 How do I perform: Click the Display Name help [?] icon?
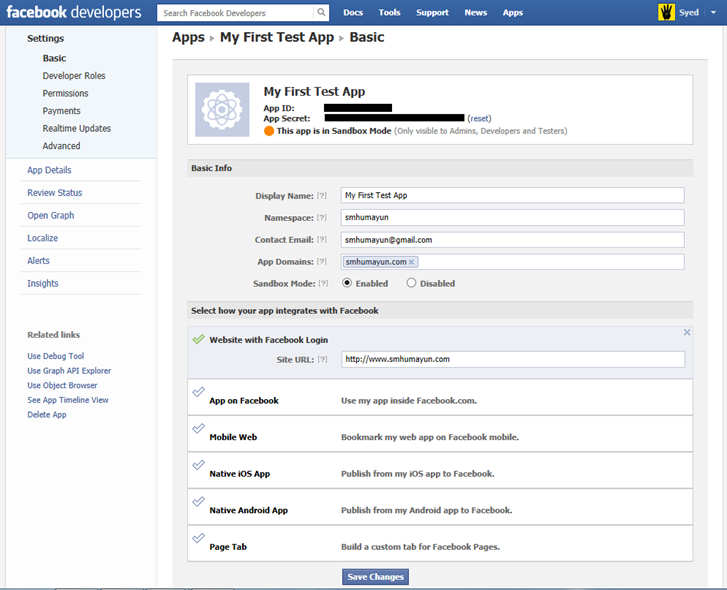322,196
